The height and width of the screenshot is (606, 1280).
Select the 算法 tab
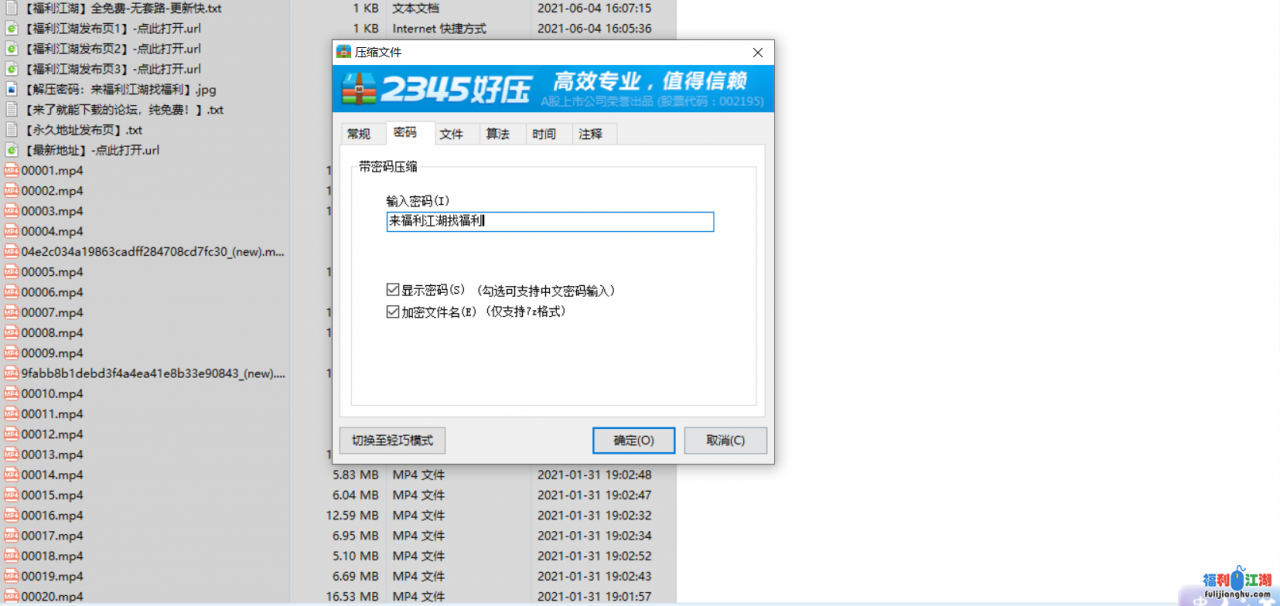click(498, 134)
